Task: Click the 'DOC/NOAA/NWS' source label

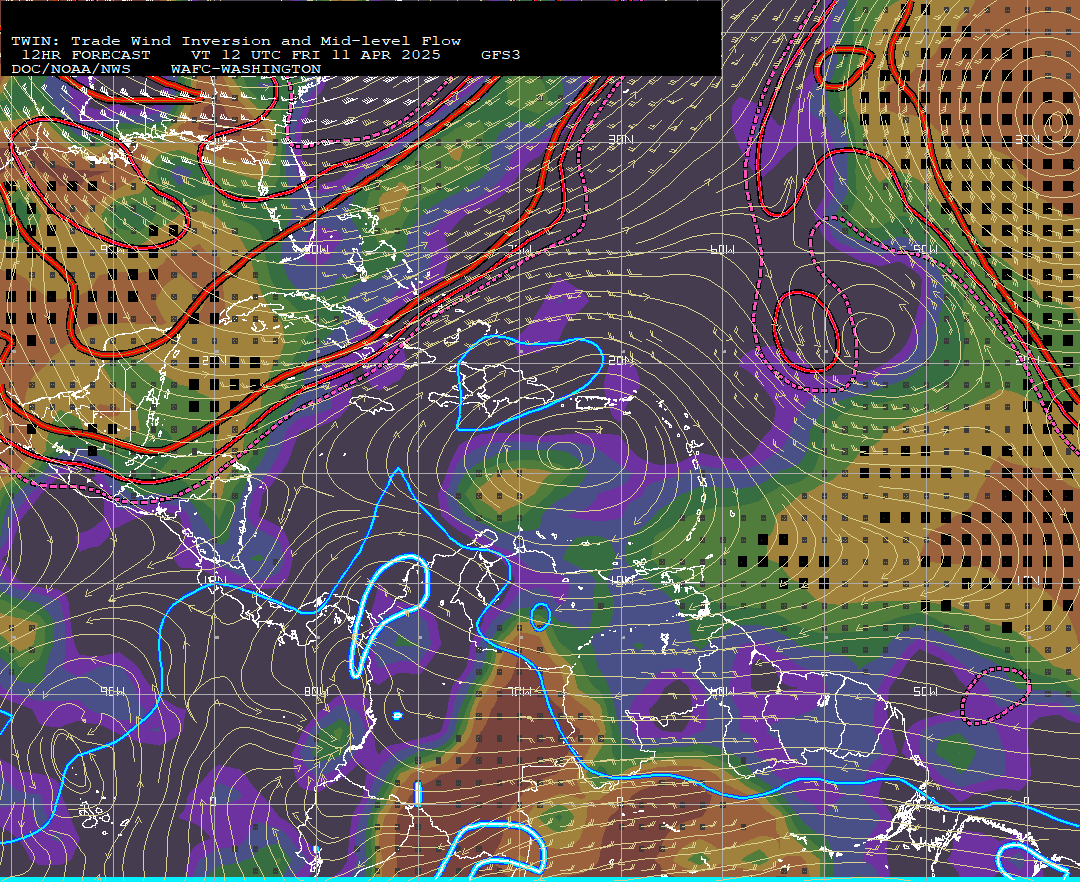Action: click(71, 69)
